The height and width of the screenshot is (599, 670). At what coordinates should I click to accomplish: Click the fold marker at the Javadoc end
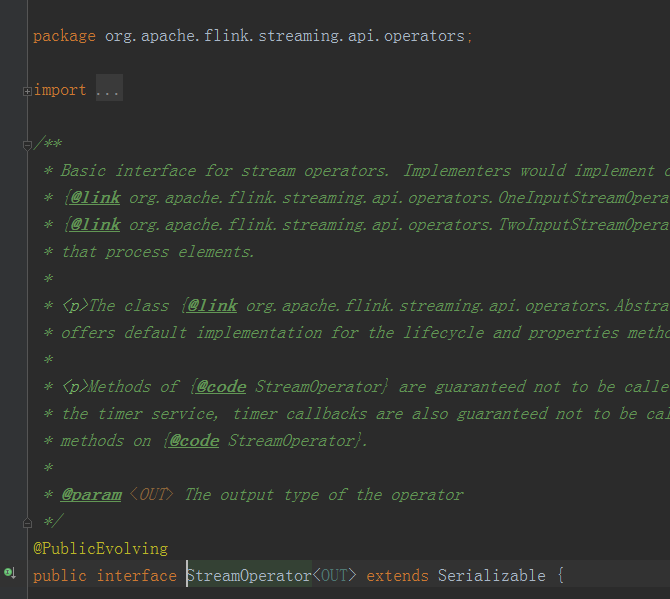coord(27,522)
